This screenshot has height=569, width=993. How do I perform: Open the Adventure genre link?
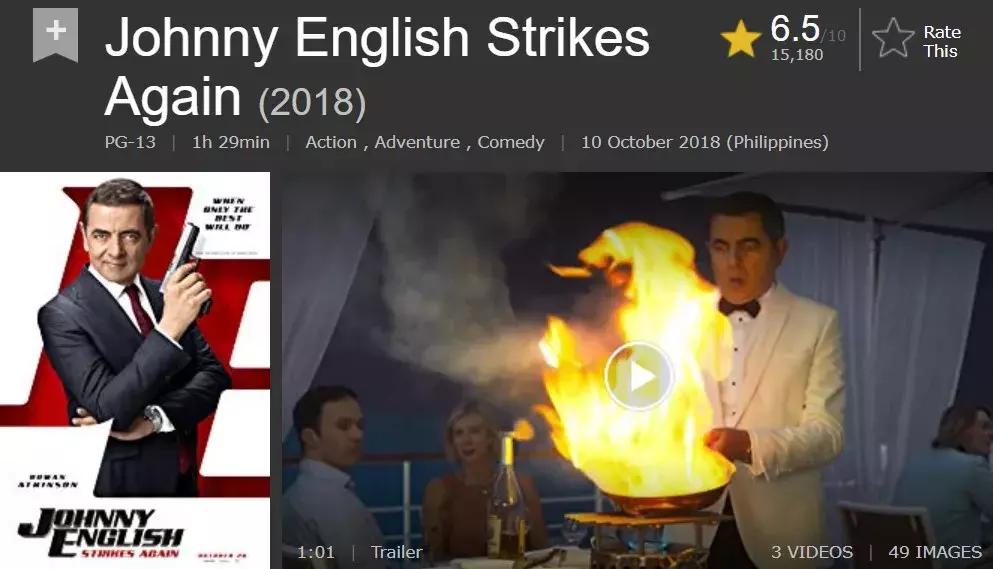[417, 142]
